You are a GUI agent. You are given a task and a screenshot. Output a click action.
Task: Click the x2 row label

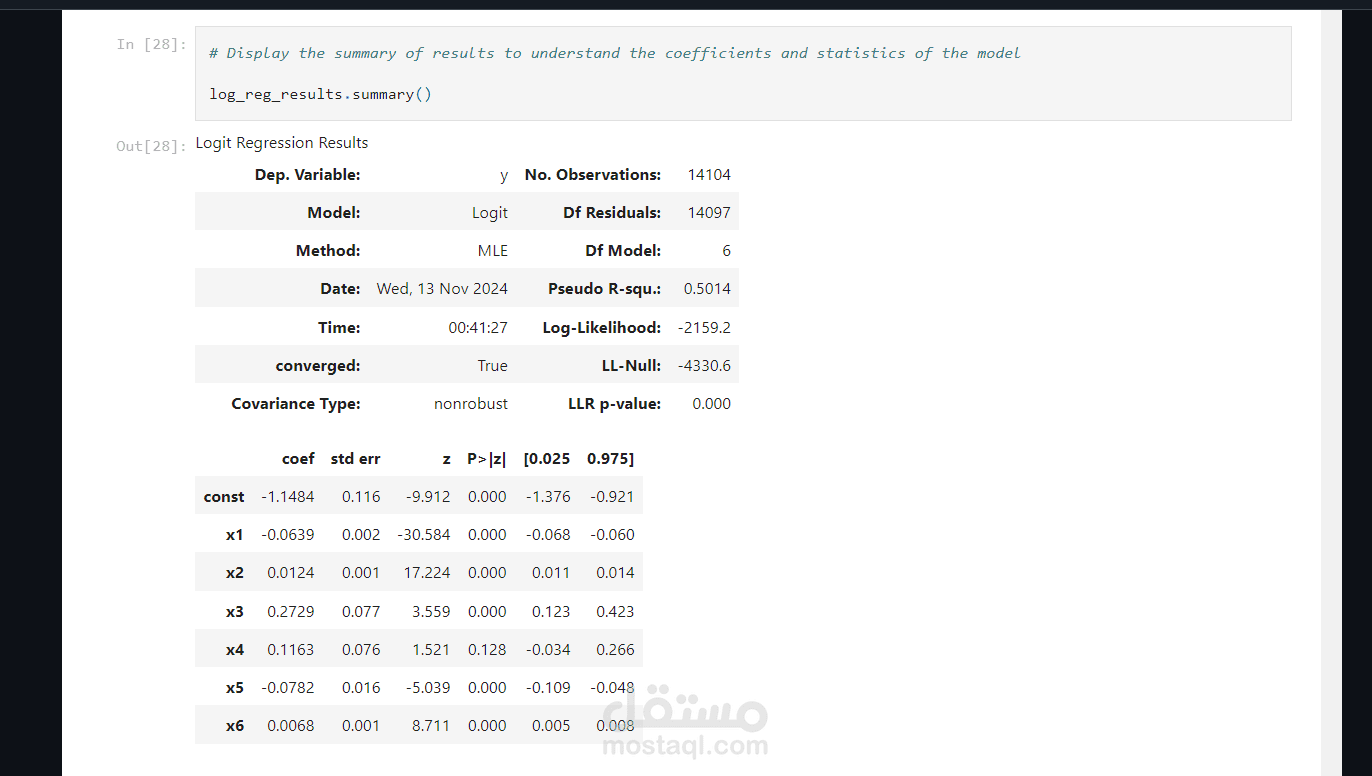pyautogui.click(x=235, y=573)
